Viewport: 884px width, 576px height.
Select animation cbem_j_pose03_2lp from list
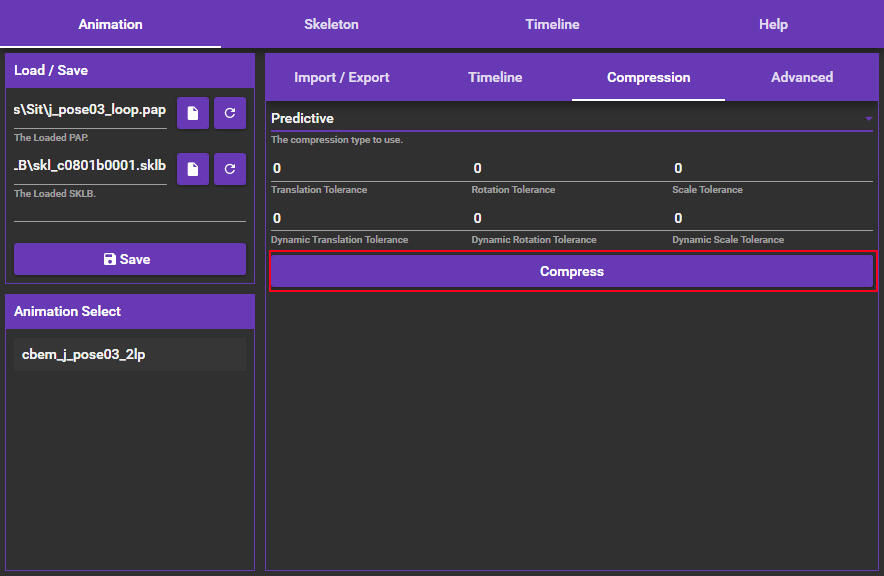(x=130, y=354)
